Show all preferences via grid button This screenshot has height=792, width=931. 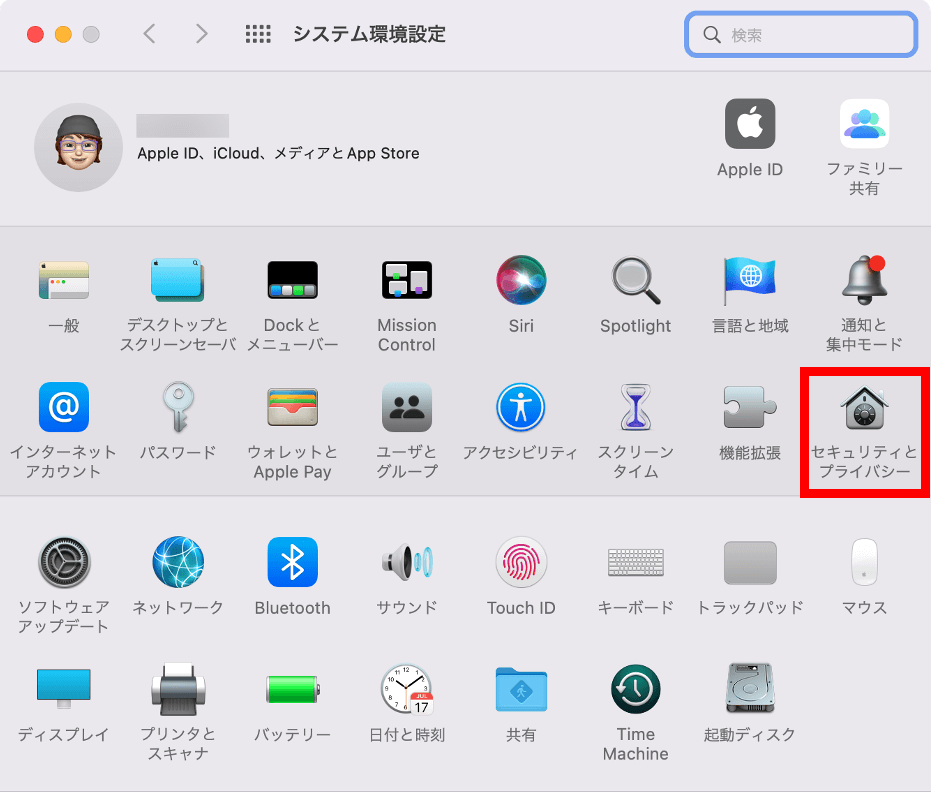coord(258,34)
